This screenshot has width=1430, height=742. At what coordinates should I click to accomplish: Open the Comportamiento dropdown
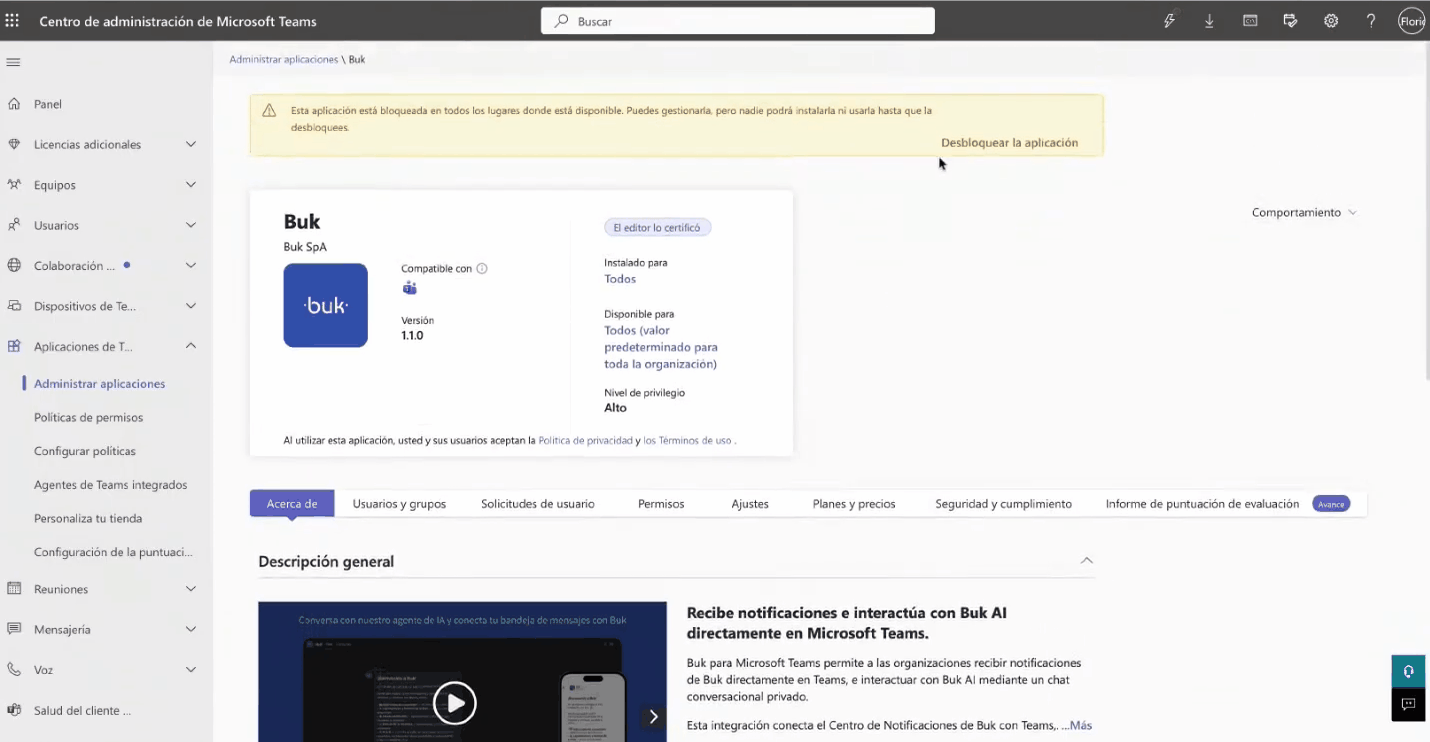pos(1304,212)
